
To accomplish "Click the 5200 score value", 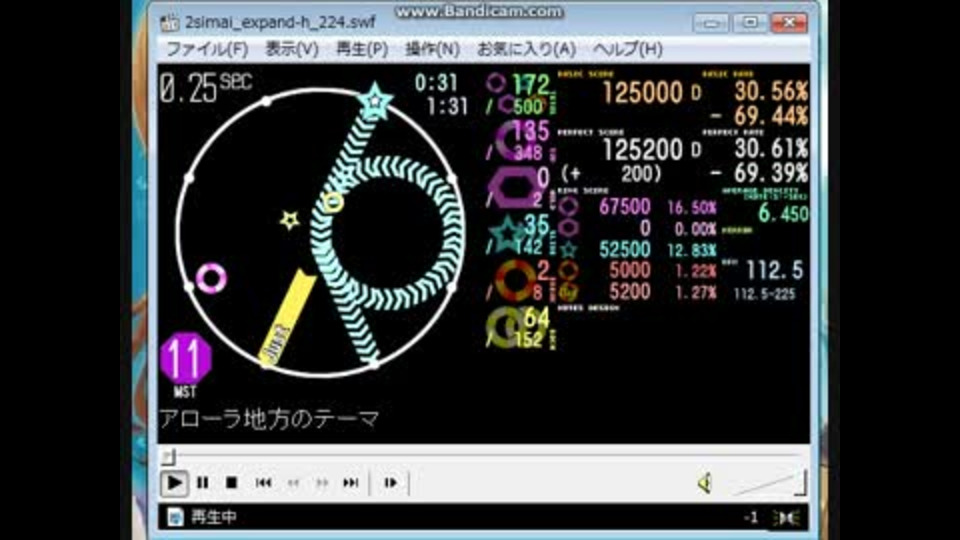I will tap(629, 291).
